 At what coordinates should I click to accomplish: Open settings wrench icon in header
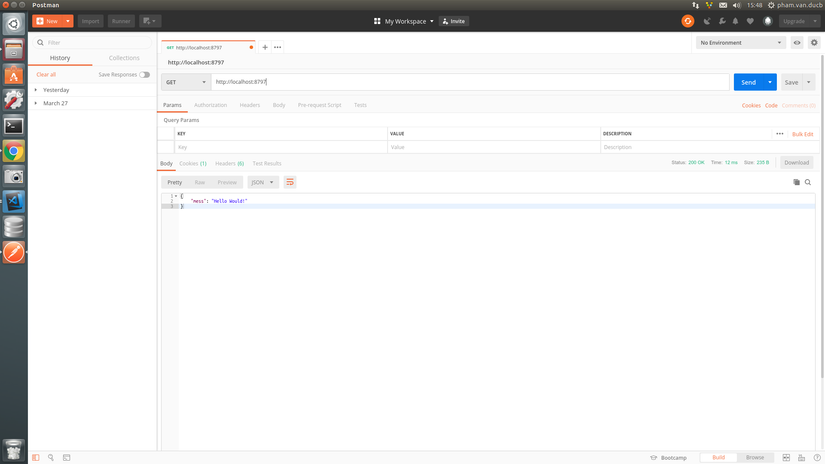pyautogui.click(x=722, y=21)
